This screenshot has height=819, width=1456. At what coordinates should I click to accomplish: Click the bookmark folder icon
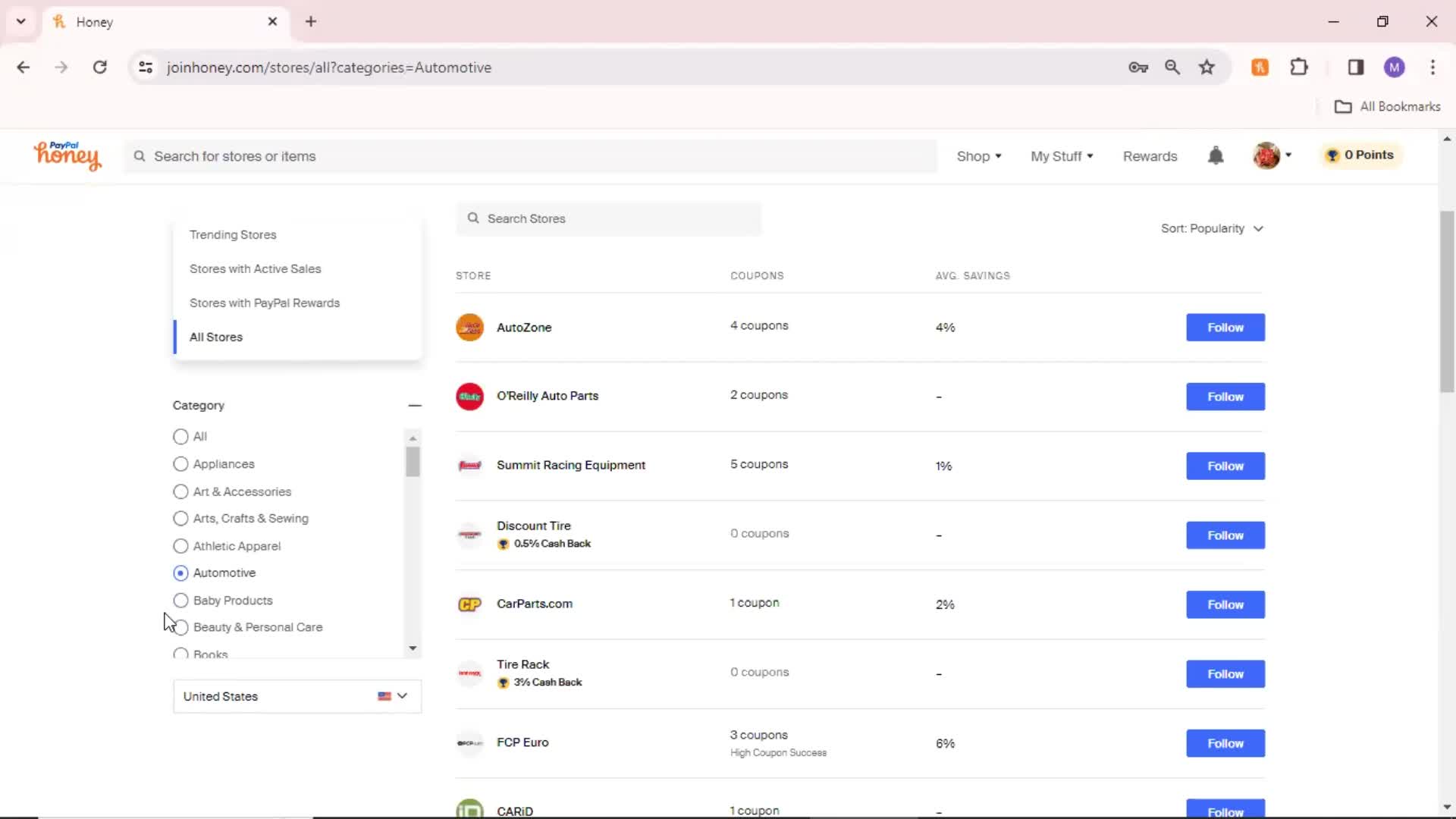[1343, 106]
